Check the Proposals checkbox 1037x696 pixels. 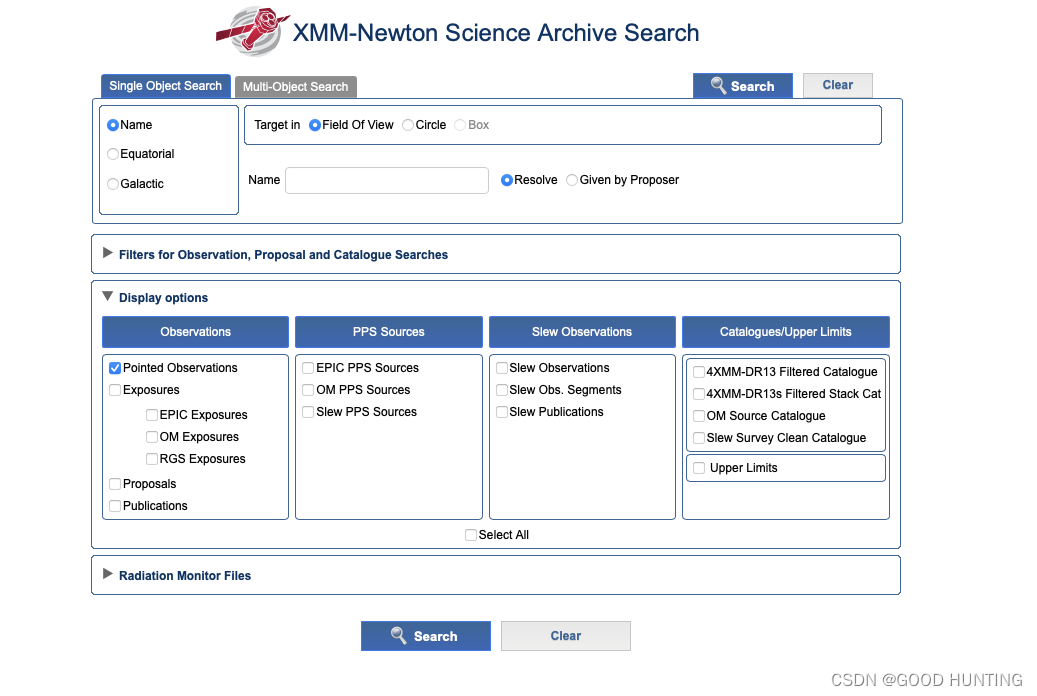[x=115, y=484]
